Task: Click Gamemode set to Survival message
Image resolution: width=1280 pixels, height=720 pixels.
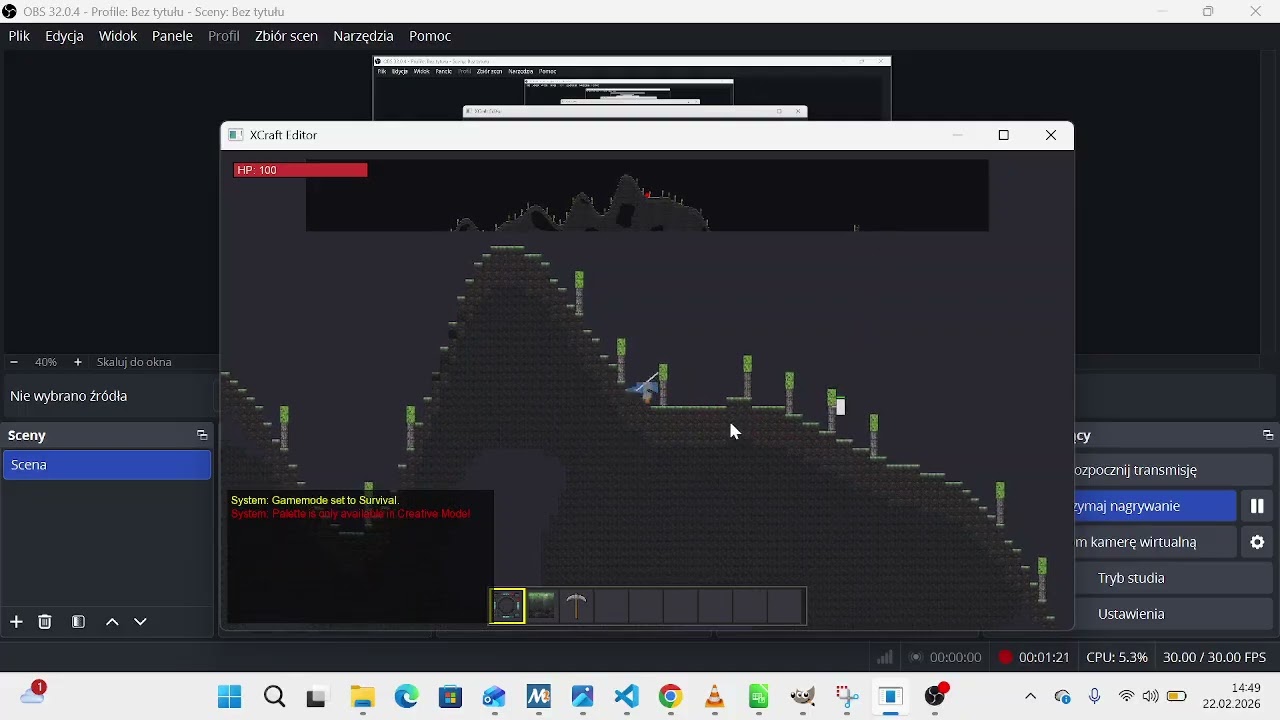Action: tap(315, 500)
